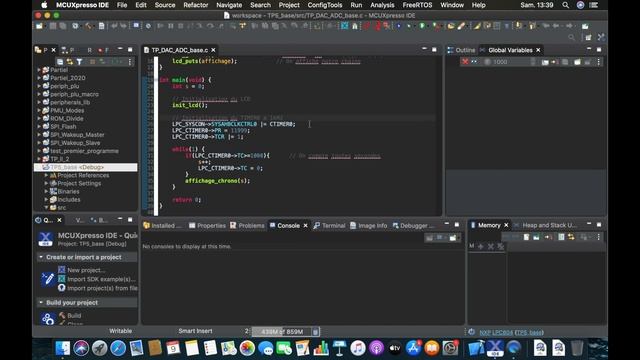Minimize the editor area
This screenshot has width=640, height=360.
(x=424, y=49)
